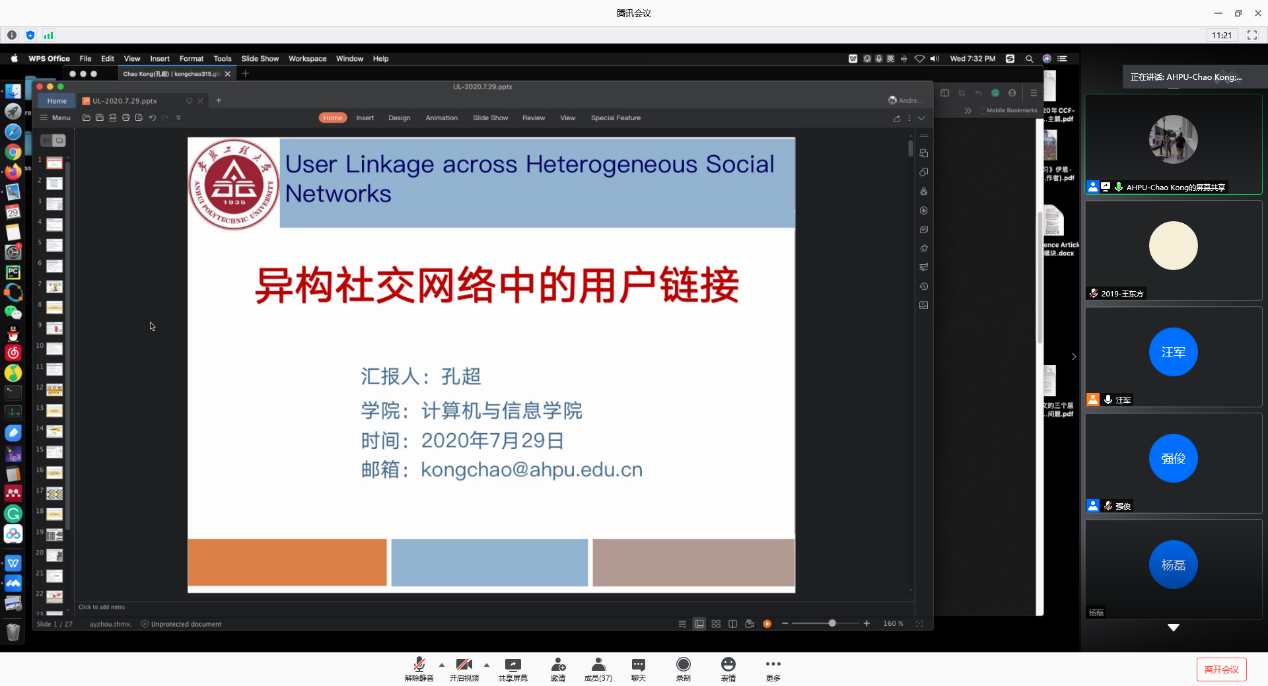Open the emoji reactions icon
Image resolution: width=1268 pixels, height=686 pixels.
(728, 666)
